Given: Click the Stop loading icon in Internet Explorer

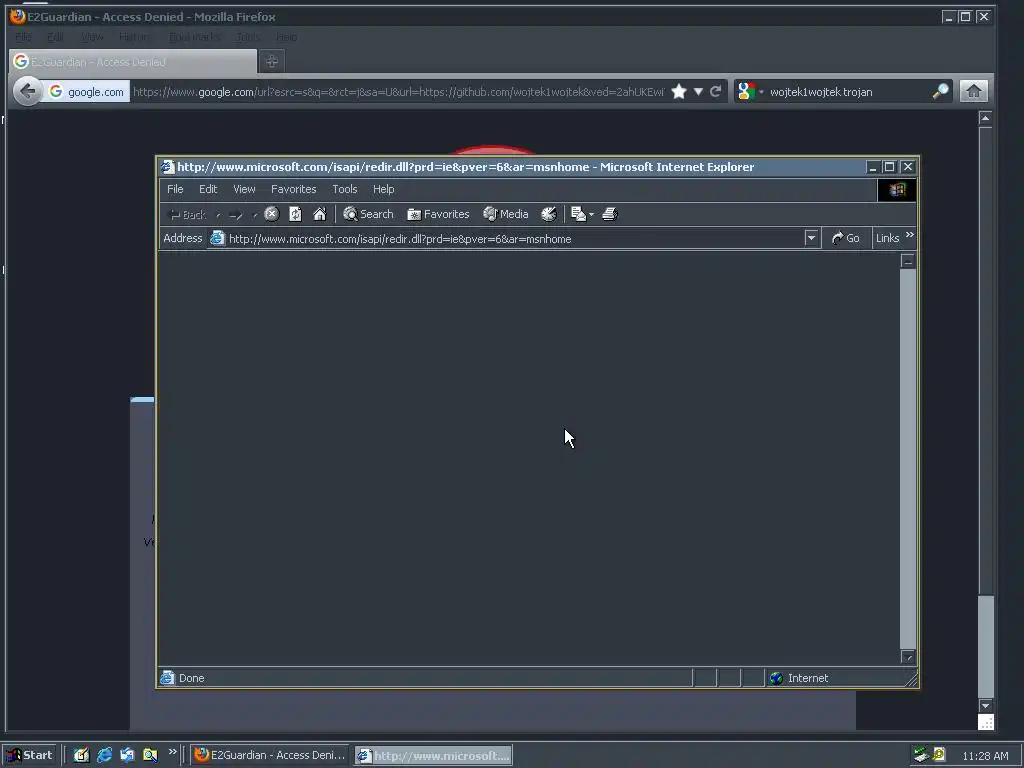Looking at the screenshot, I should point(272,214).
